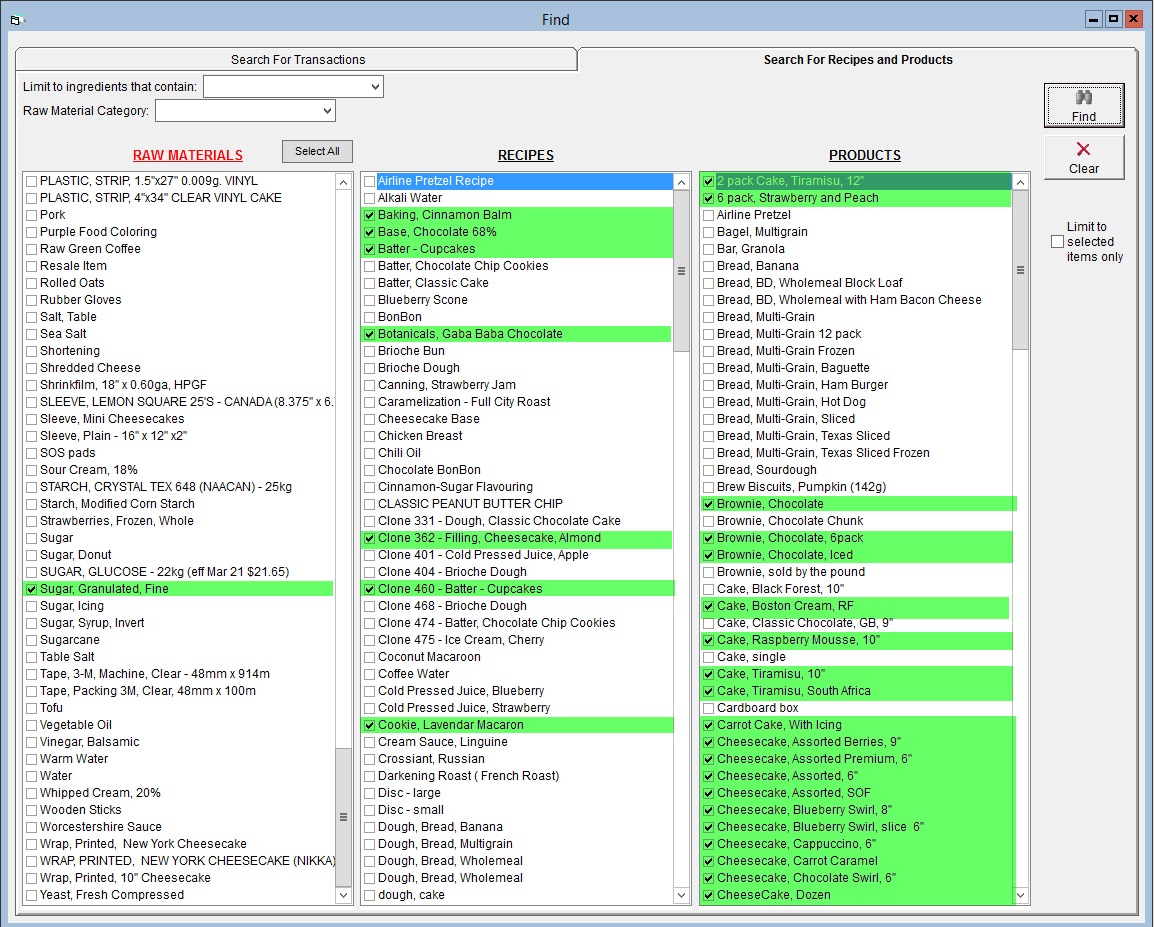
Task: Click the RAW MATERIALS red heading link
Action: click(188, 155)
